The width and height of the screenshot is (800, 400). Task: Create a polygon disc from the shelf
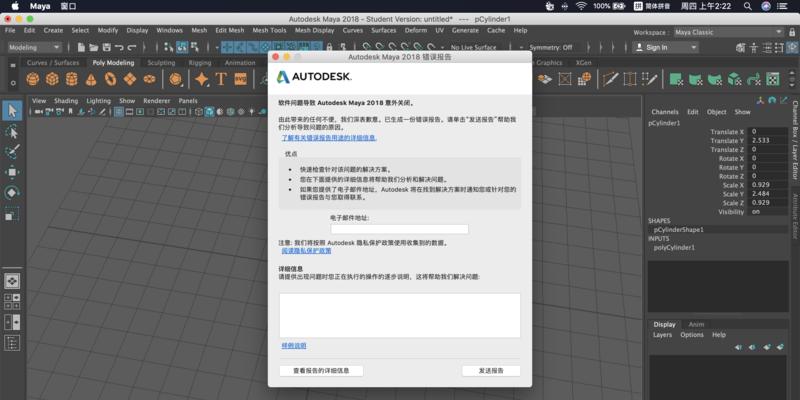149,79
